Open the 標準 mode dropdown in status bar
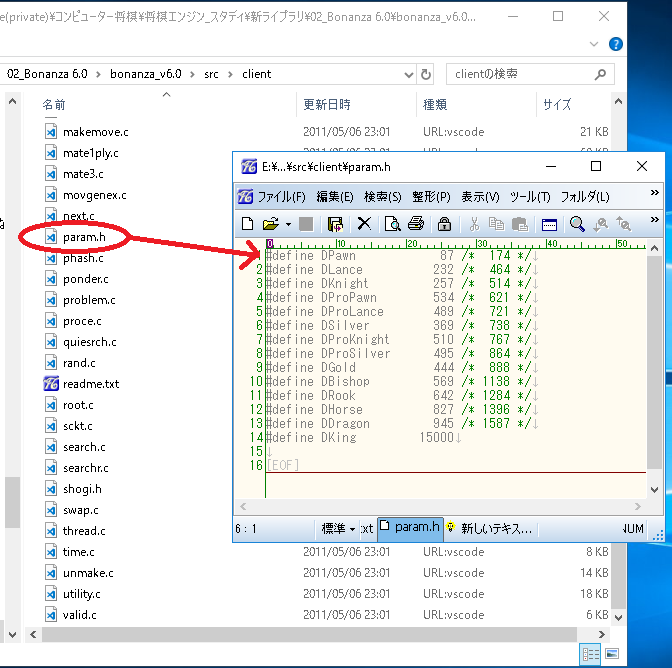This screenshot has width=672, height=668. point(338,528)
